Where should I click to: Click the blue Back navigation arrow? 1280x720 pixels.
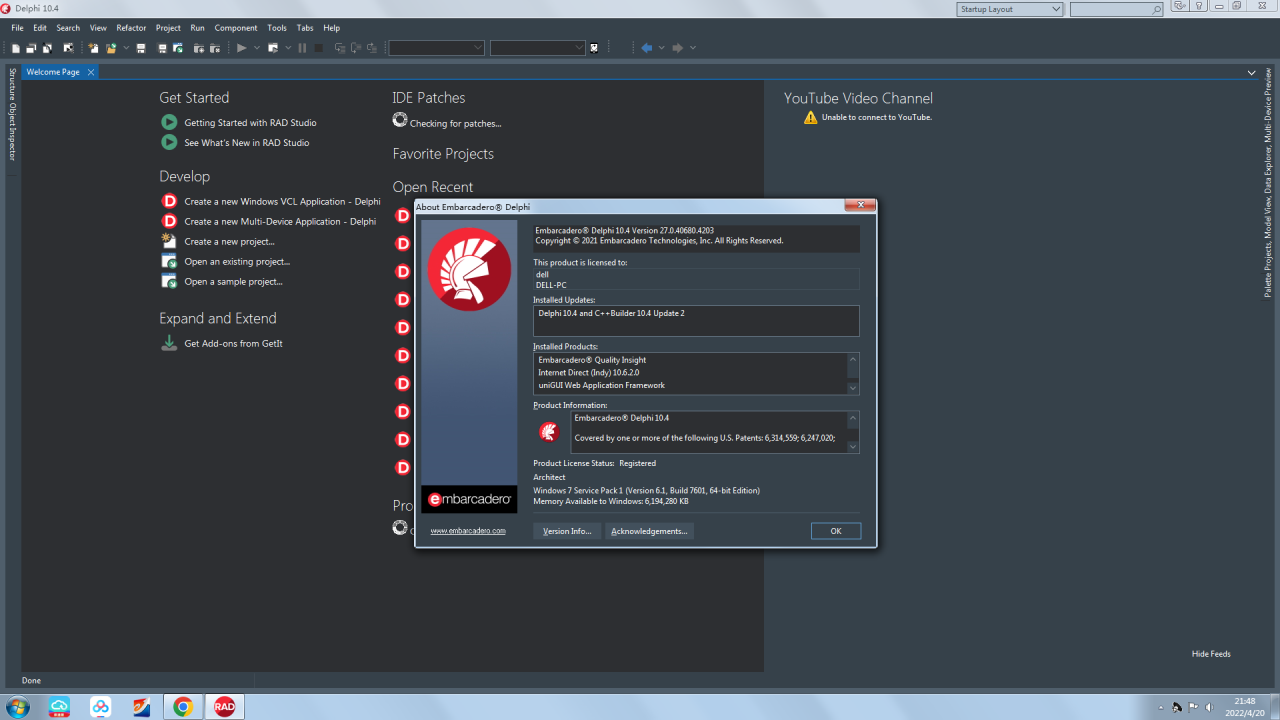[647, 48]
